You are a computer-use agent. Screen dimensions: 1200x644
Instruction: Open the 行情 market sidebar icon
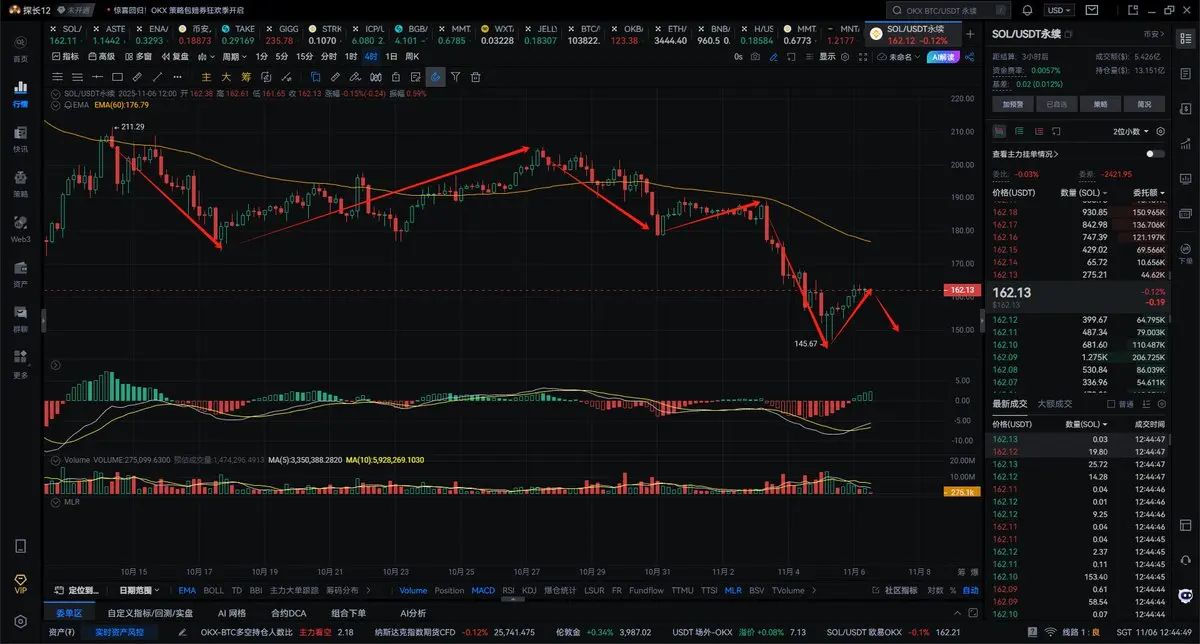(x=20, y=93)
